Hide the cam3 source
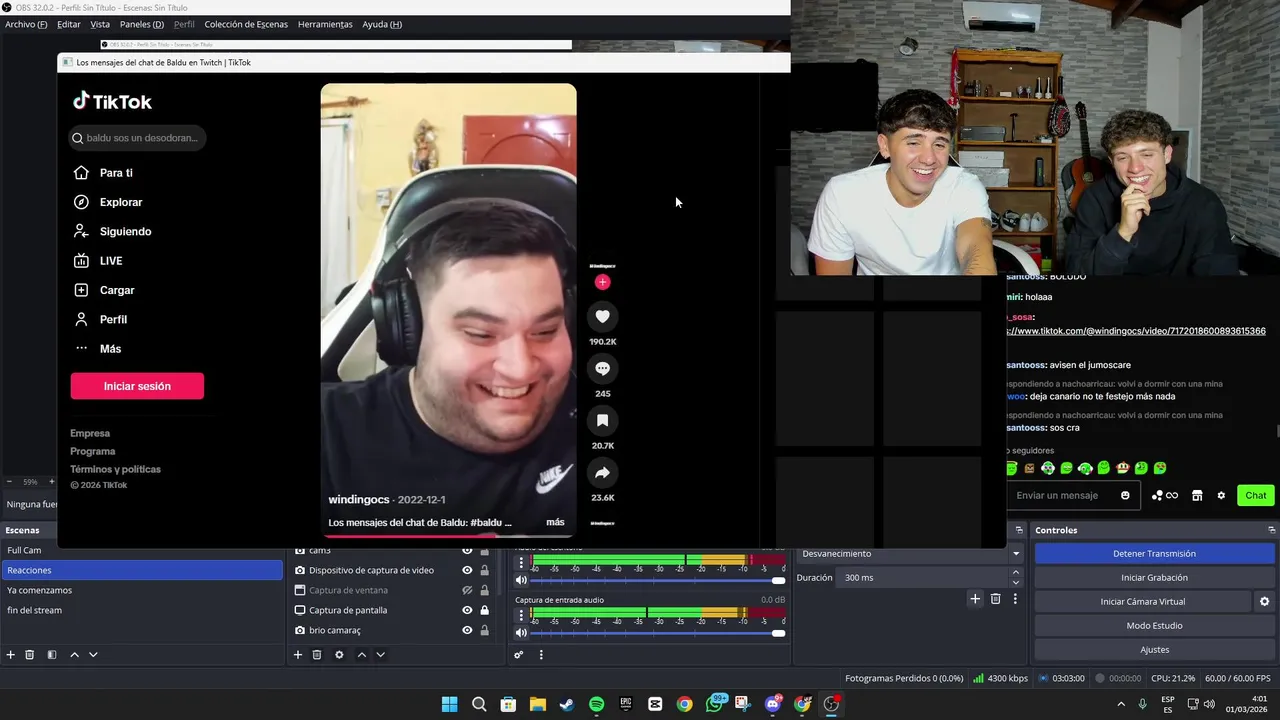This screenshot has height=720, width=1280. pyautogui.click(x=467, y=551)
